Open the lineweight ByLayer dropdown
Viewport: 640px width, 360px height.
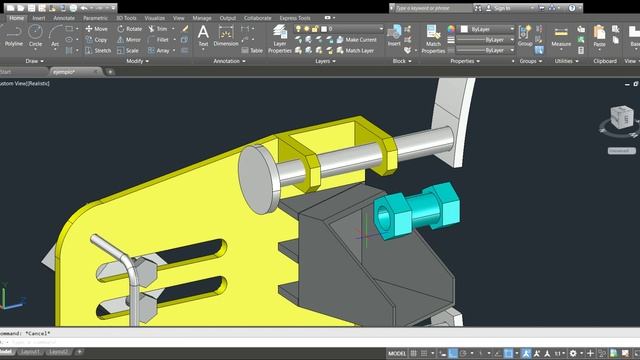pyautogui.click(x=486, y=40)
